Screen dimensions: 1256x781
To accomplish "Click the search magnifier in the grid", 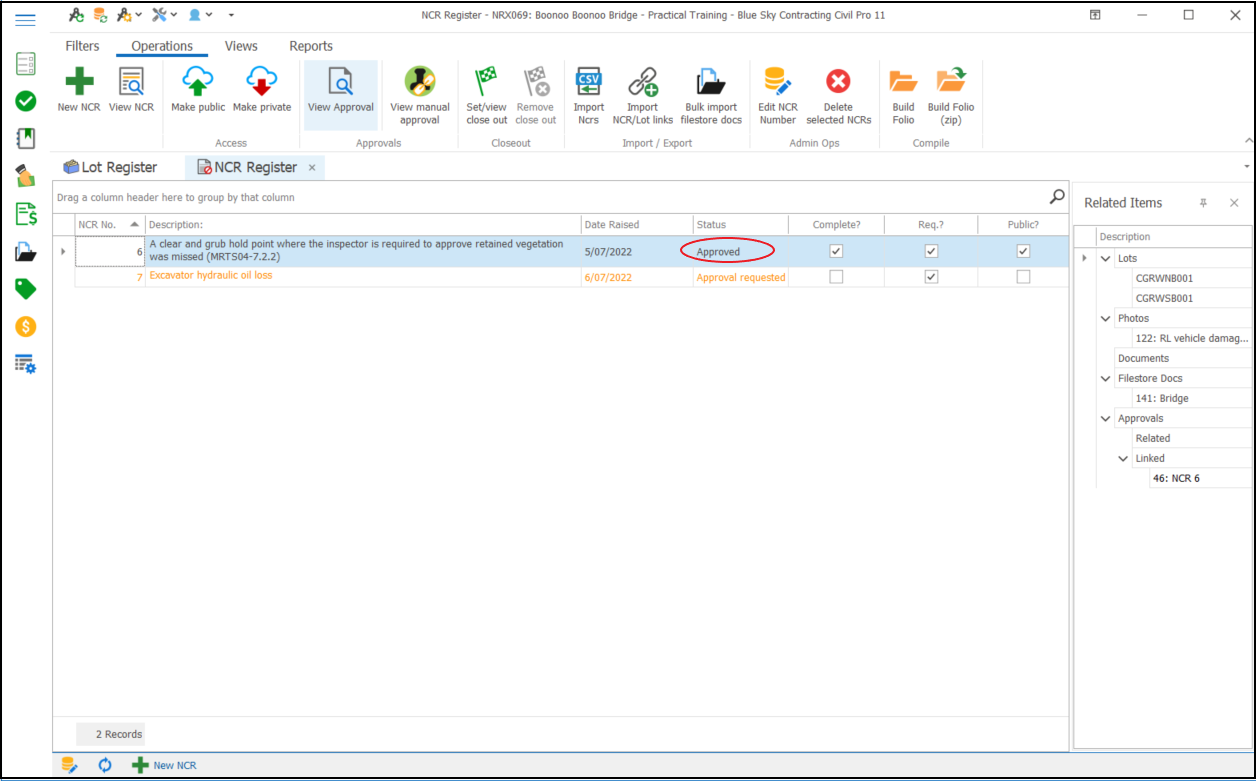I will (x=1057, y=197).
